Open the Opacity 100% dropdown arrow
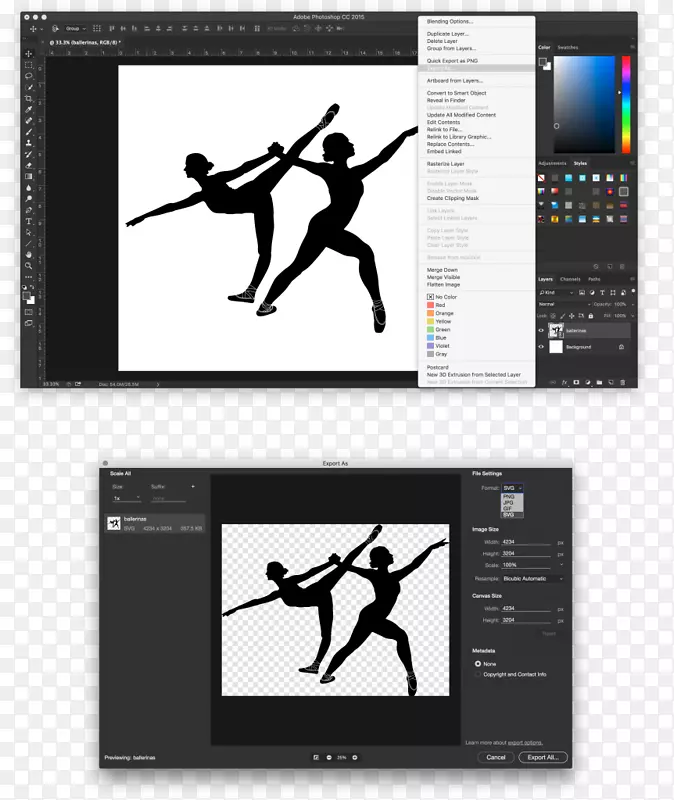Screen dimensions: 674x800 click(x=633, y=304)
